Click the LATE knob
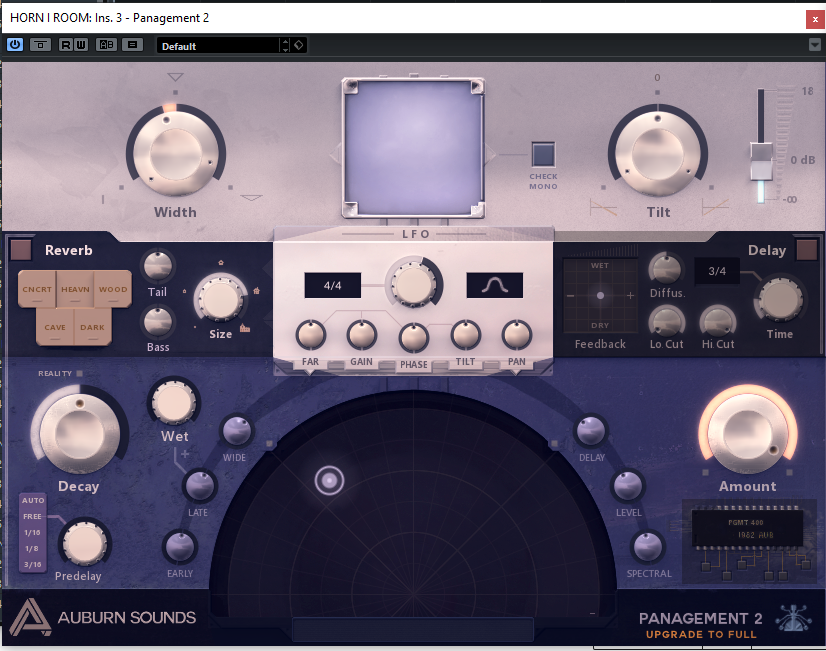826x651 pixels. (200, 486)
